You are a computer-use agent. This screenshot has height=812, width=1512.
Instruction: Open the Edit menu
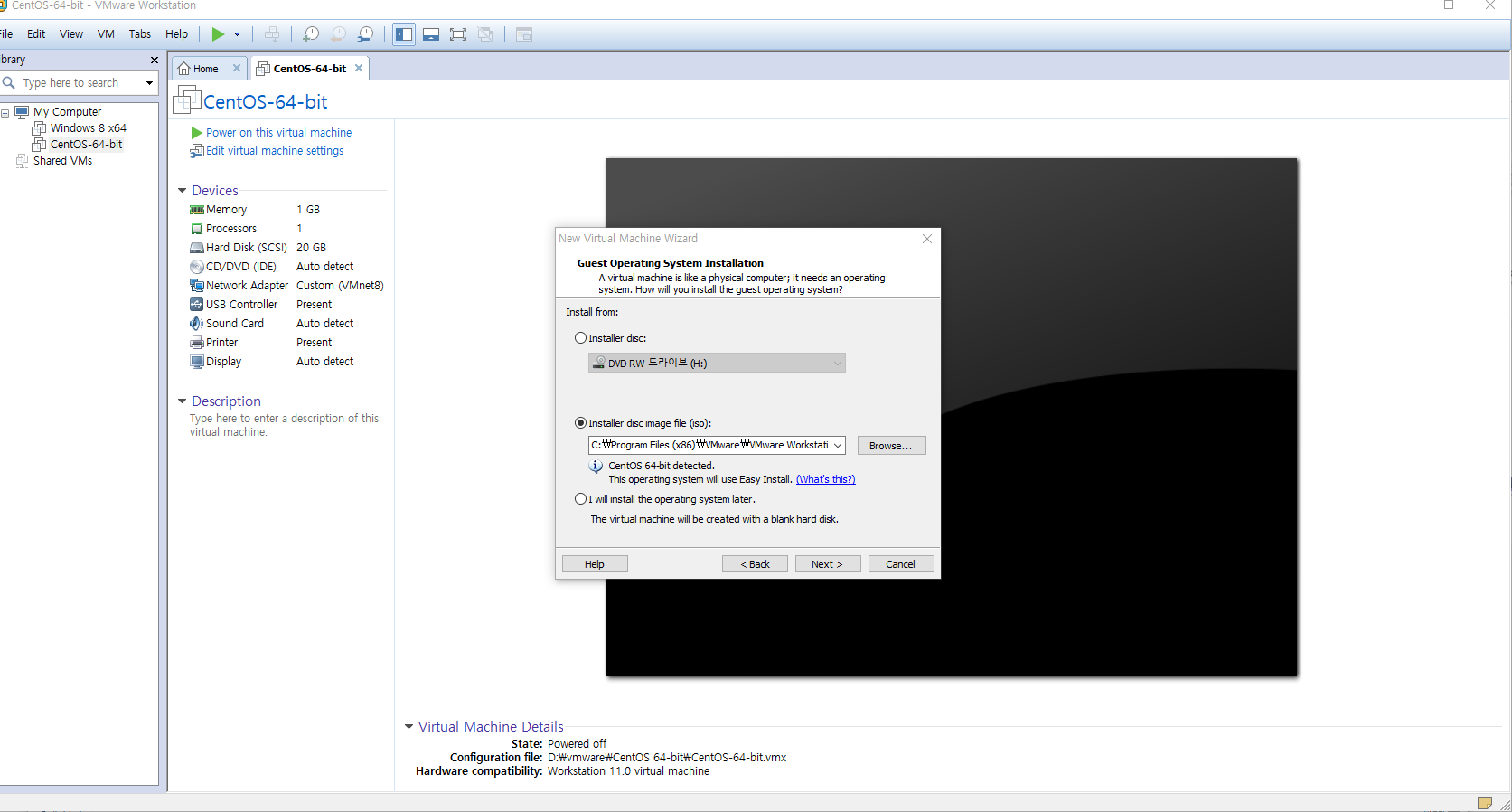click(x=36, y=34)
